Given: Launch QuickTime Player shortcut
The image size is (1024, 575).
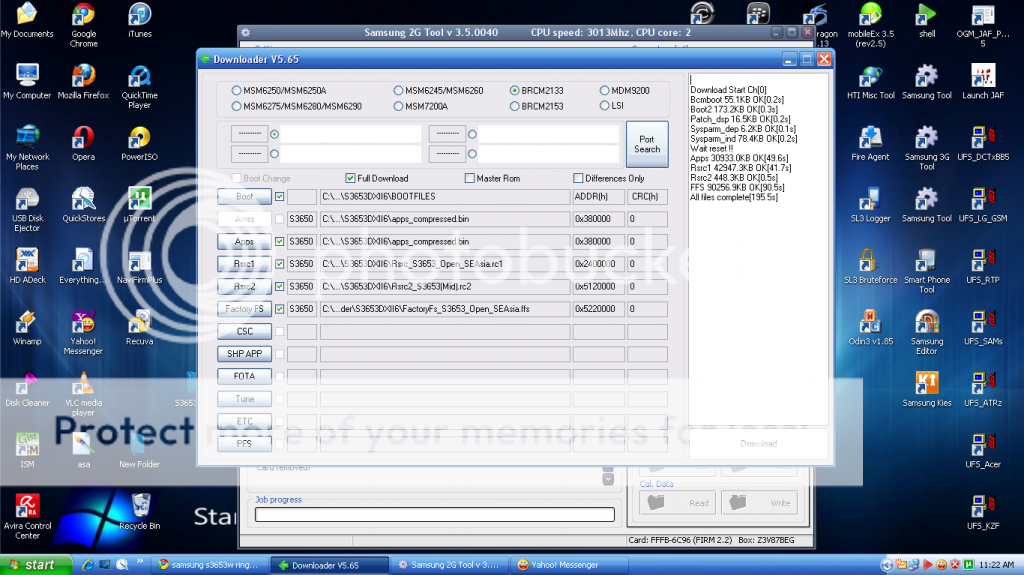Looking at the screenshot, I should (139, 86).
